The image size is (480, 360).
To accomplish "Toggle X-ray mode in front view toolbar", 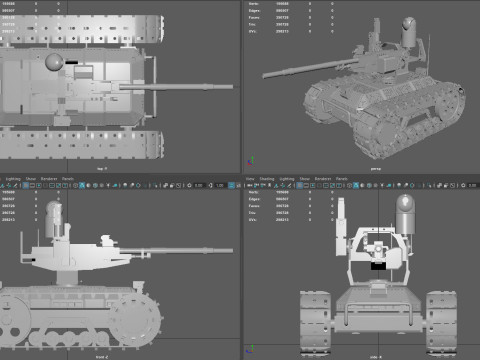I will 165,185.
